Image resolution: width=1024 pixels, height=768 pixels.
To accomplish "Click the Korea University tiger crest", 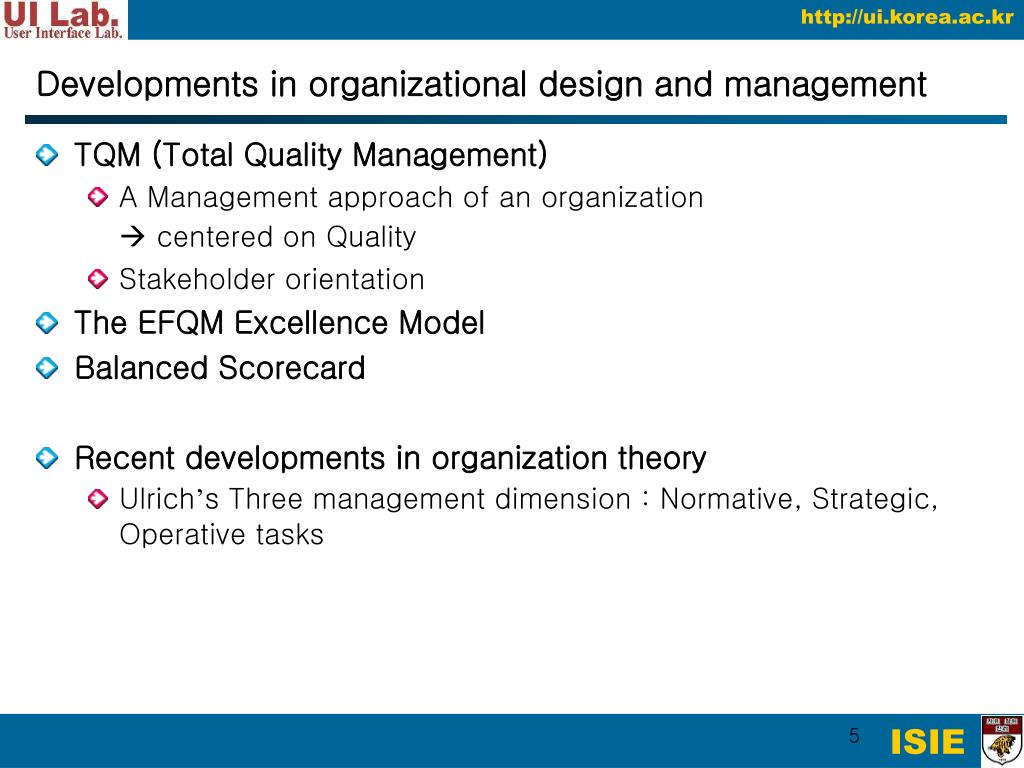I will point(1002,740).
